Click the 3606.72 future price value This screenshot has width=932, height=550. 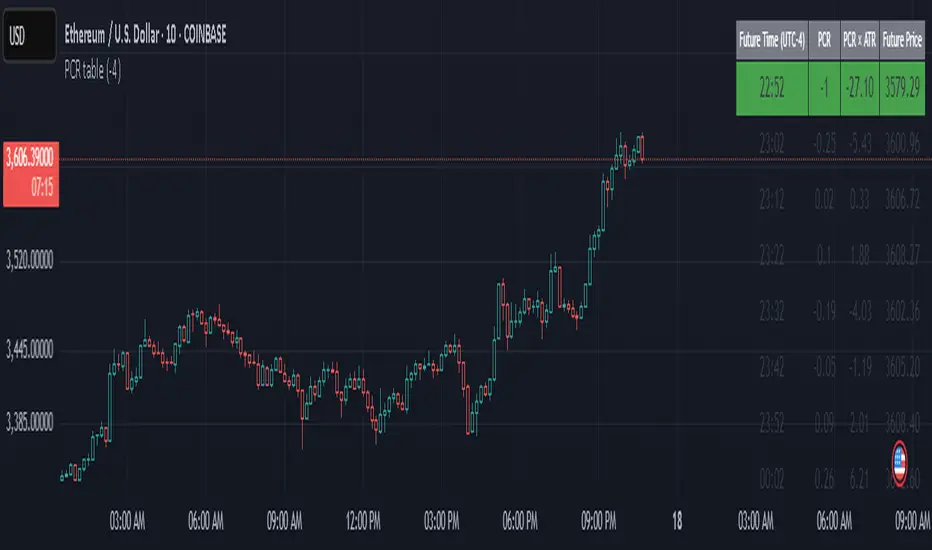[902, 200]
